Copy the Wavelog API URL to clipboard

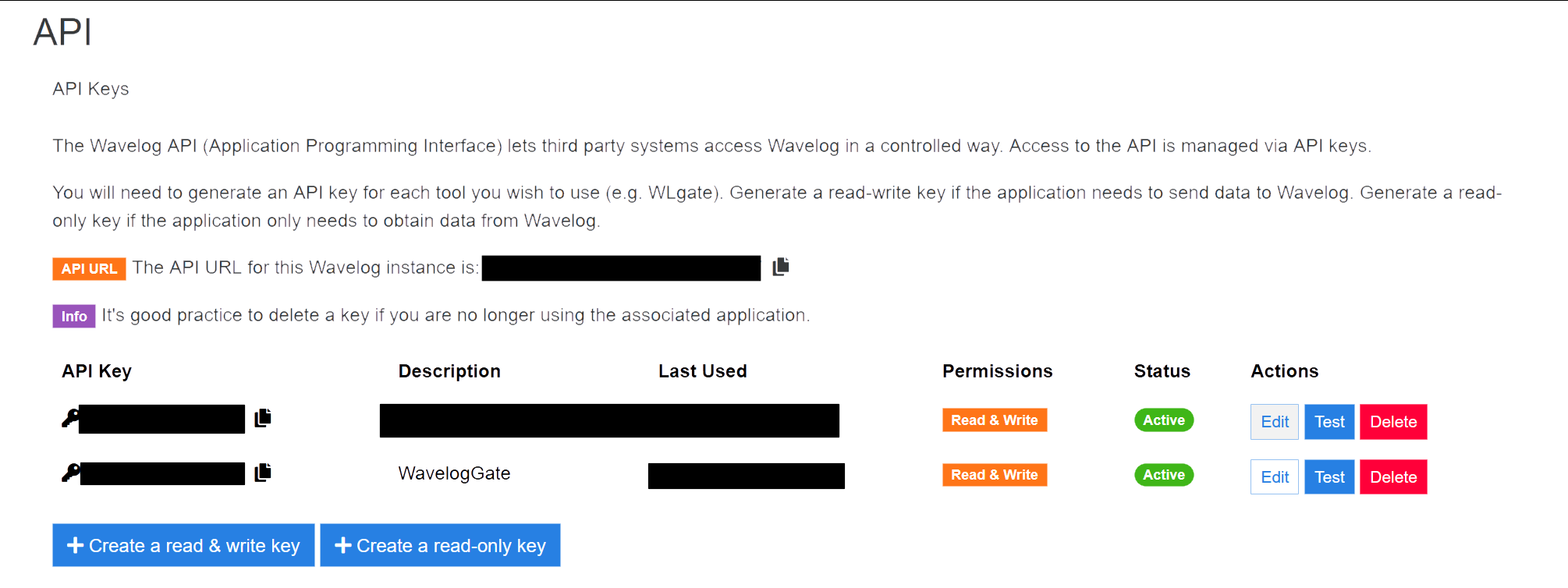point(781,267)
